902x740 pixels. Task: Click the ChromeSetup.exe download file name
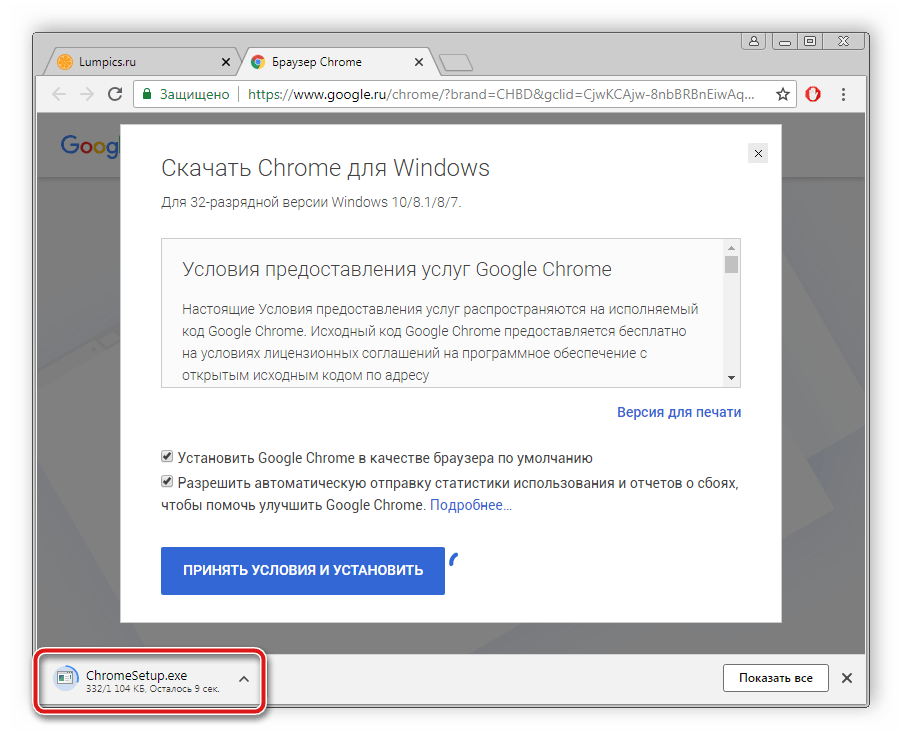coord(136,676)
